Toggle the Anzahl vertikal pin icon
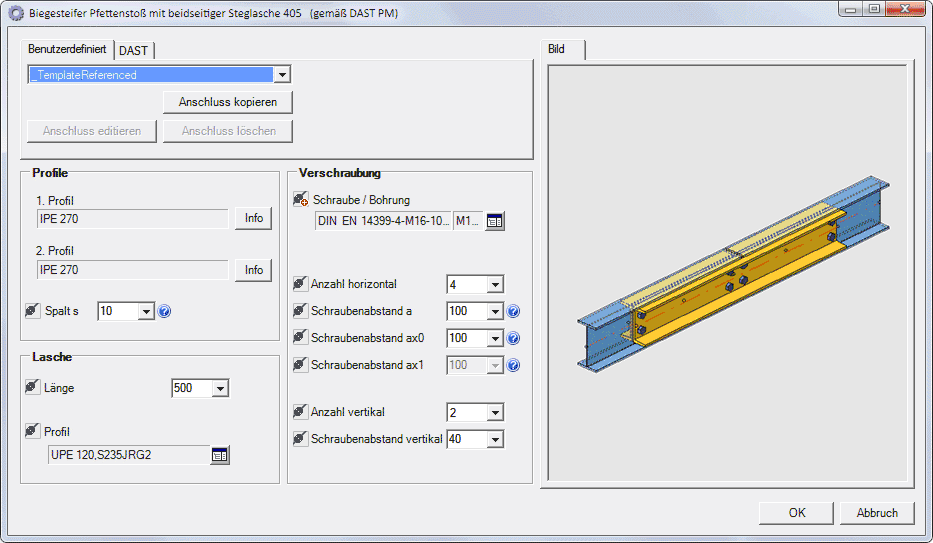933x543 pixels. [x=300, y=412]
